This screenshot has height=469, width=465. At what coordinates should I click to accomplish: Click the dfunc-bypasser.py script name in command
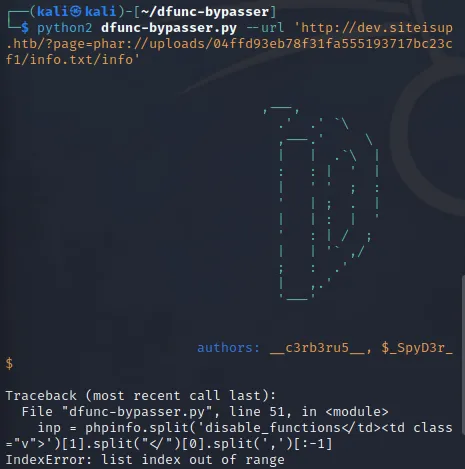point(169,28)
